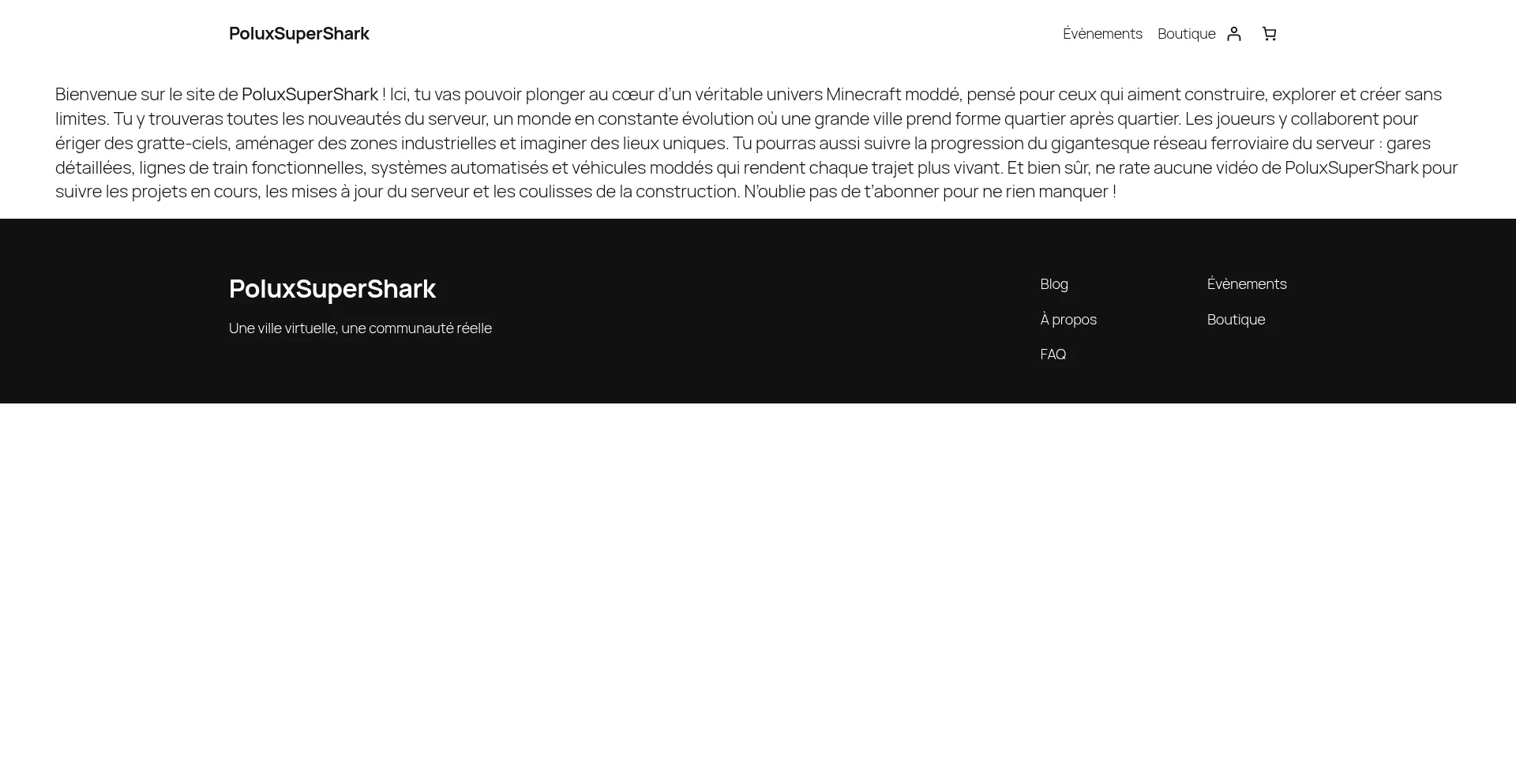Image resolution: width=1516 pixels, height=784 pixels.
Task: Go to Évènements in the top navigation
Action: coord(1102,34)
